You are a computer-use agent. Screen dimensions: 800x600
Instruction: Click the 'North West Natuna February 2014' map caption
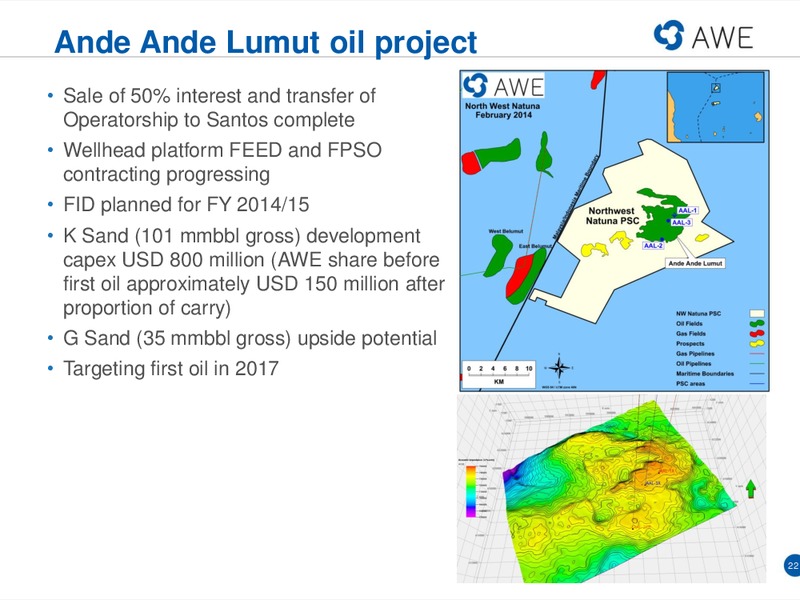click(x=503, y=110)
